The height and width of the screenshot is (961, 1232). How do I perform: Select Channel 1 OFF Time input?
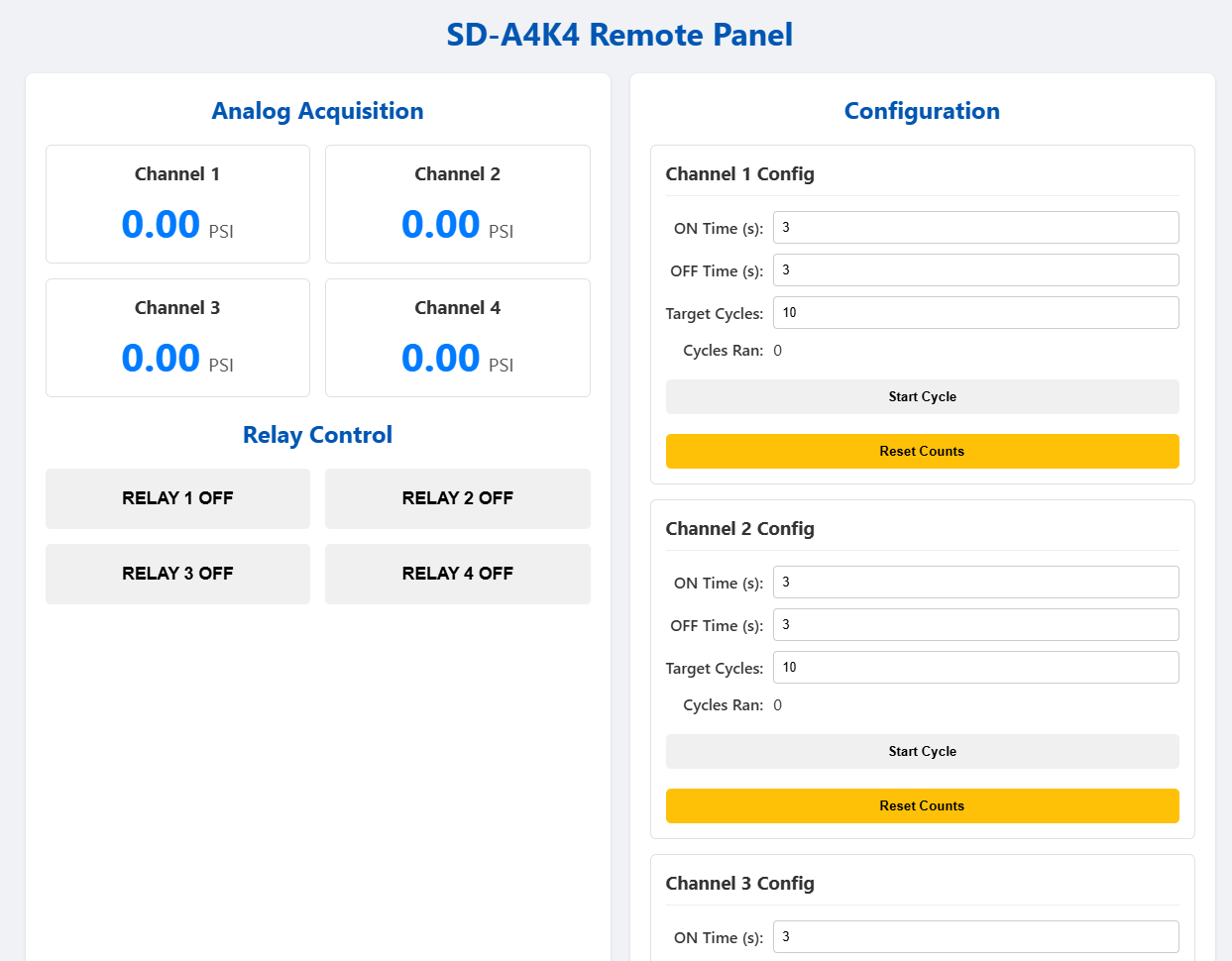coord(975,269)
